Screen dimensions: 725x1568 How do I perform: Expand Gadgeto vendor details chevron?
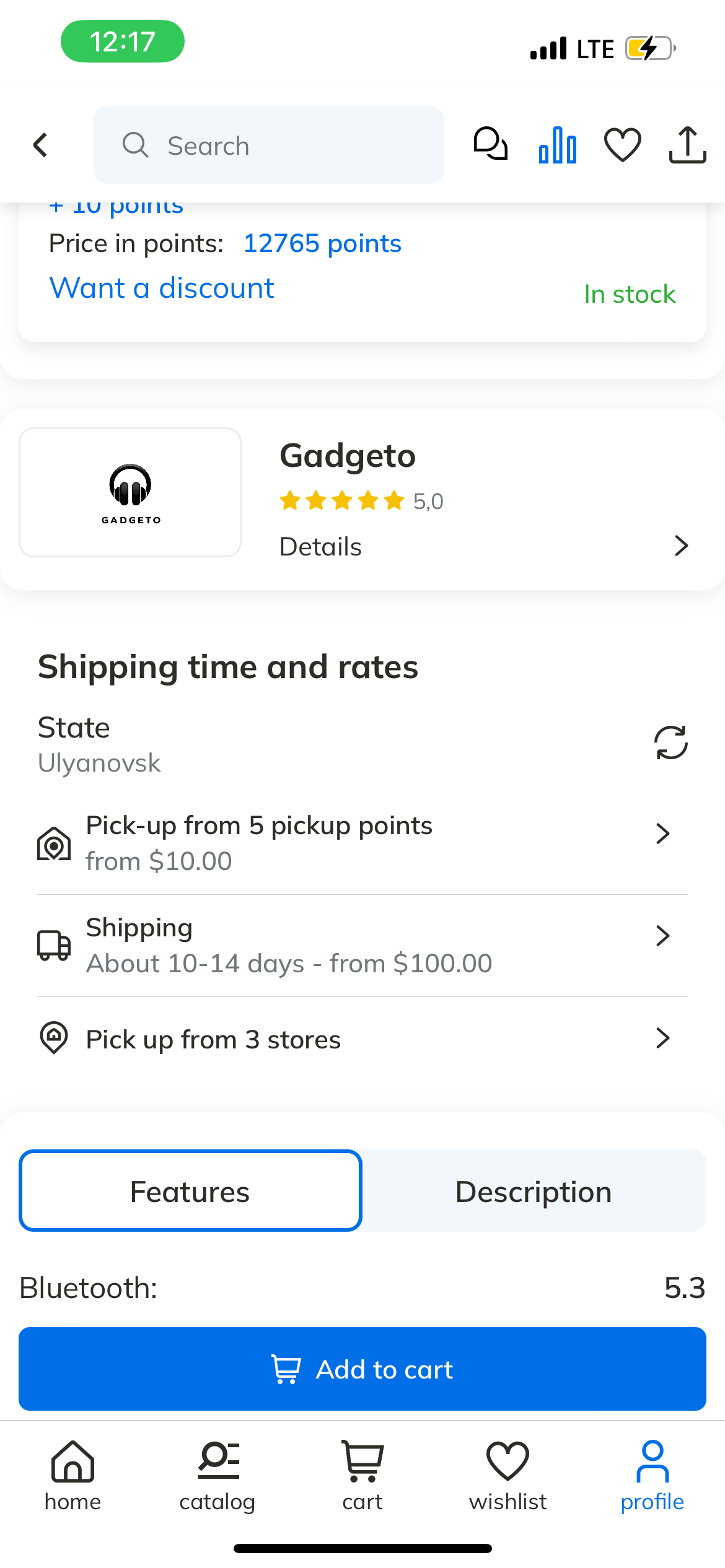pos(681,546)
